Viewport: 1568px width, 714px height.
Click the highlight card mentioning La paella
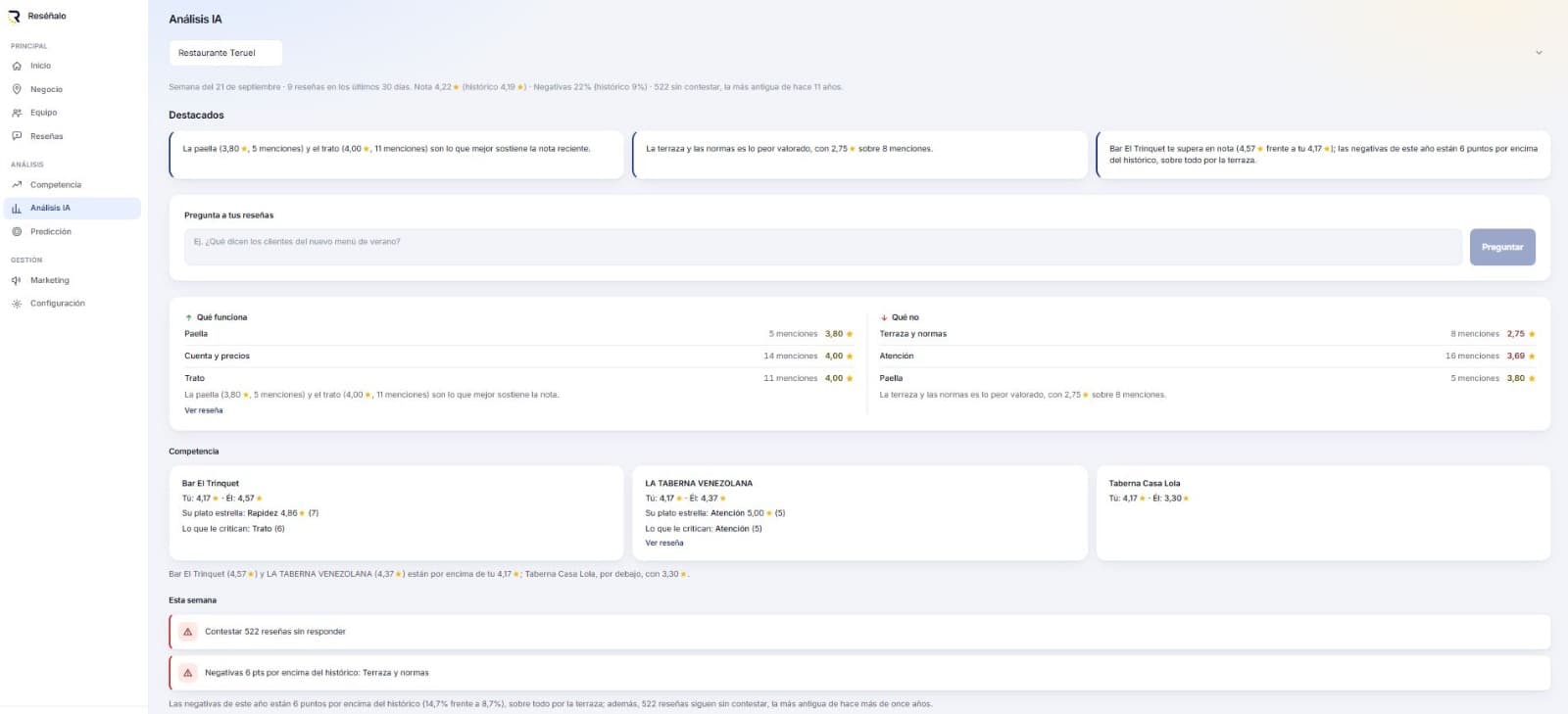[x=396, y=155]
